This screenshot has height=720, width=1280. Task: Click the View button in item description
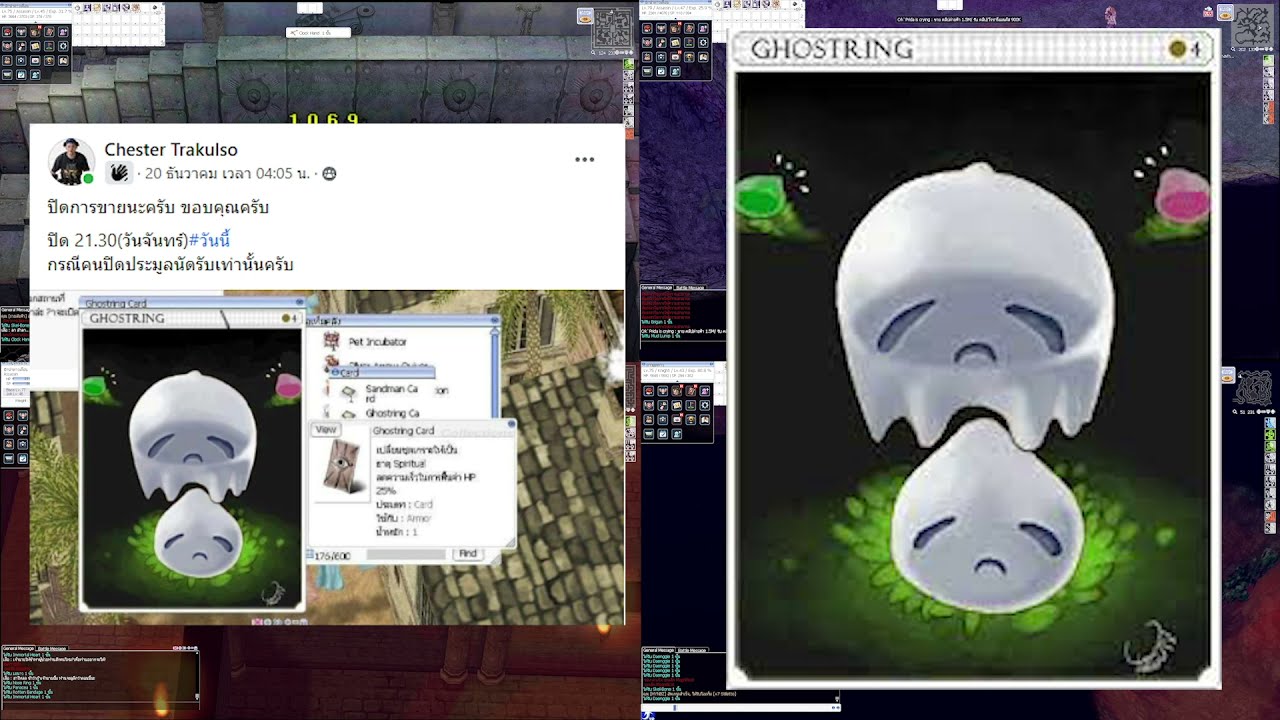(x=326, y=430)
